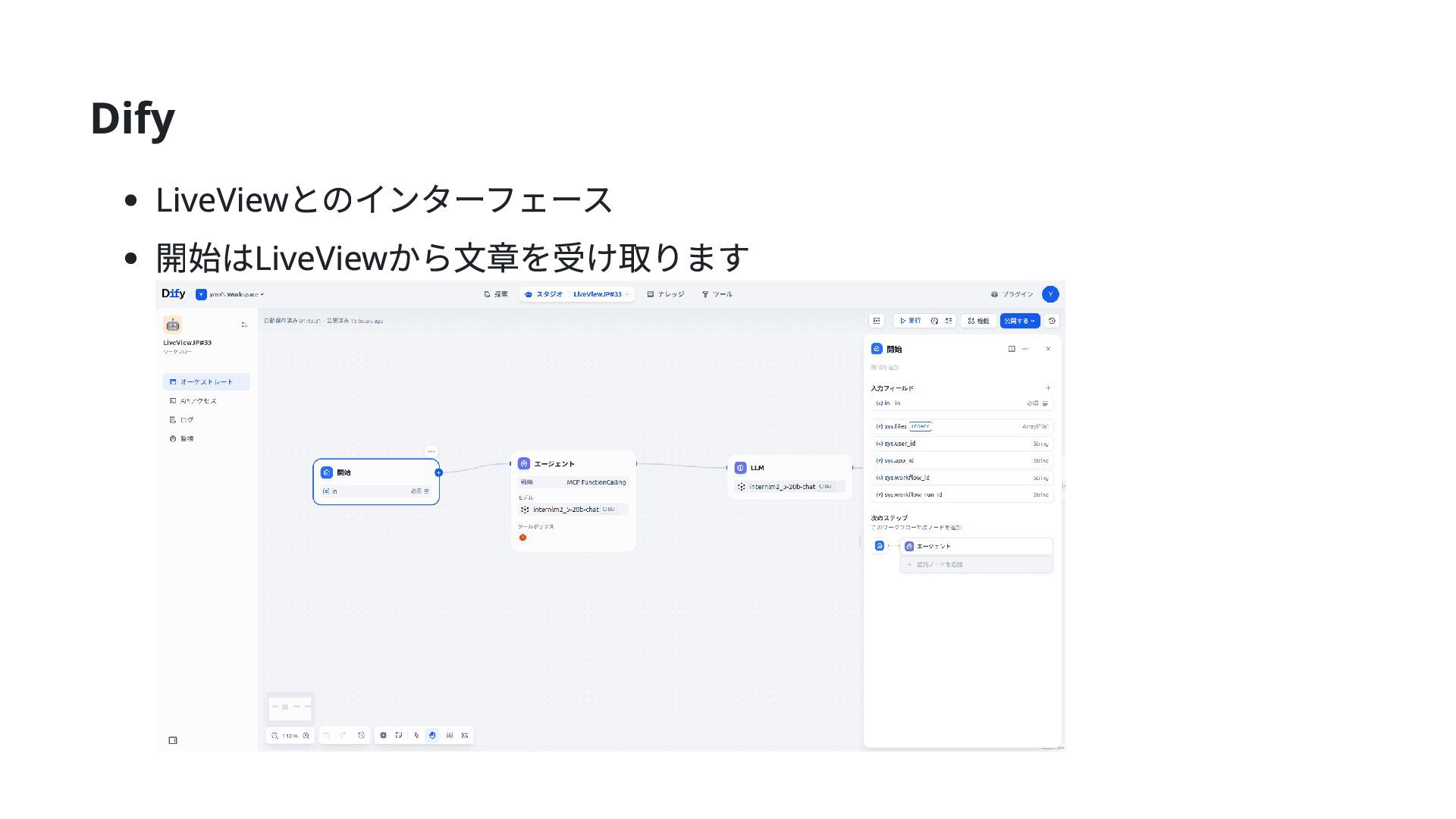The width and height of the screenshot is (1456, 819).
Task: Open change history icon in bottom toolbar
Action: tap(361, 736)
